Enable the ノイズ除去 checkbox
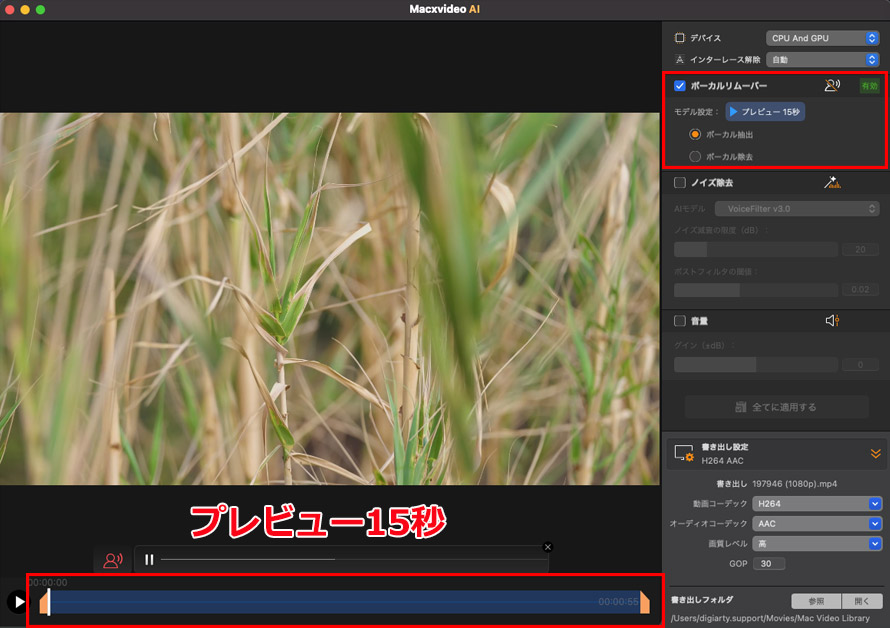 pos(680,183)
